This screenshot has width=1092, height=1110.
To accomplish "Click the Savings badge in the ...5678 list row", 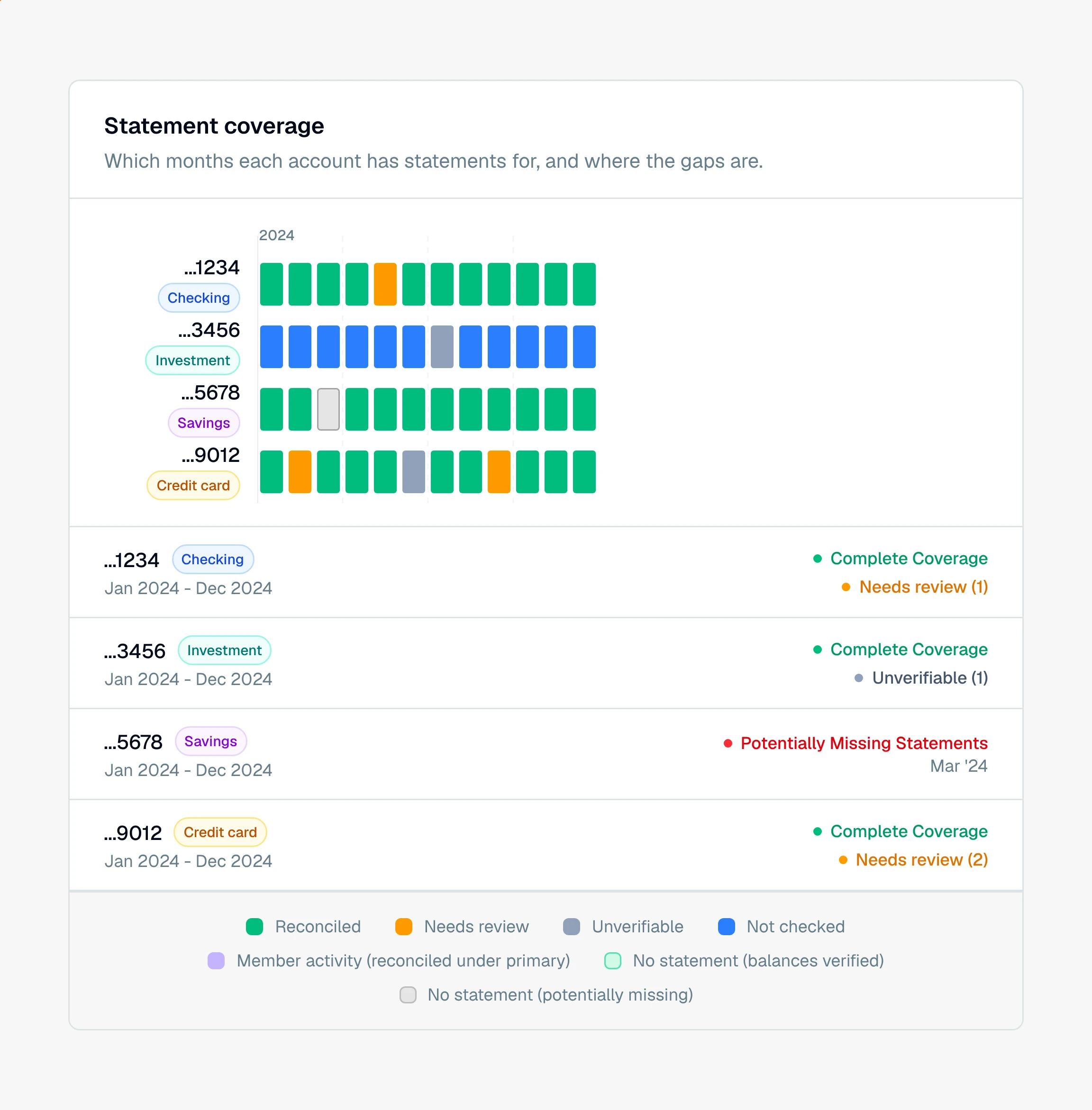I will coord(210,741).
